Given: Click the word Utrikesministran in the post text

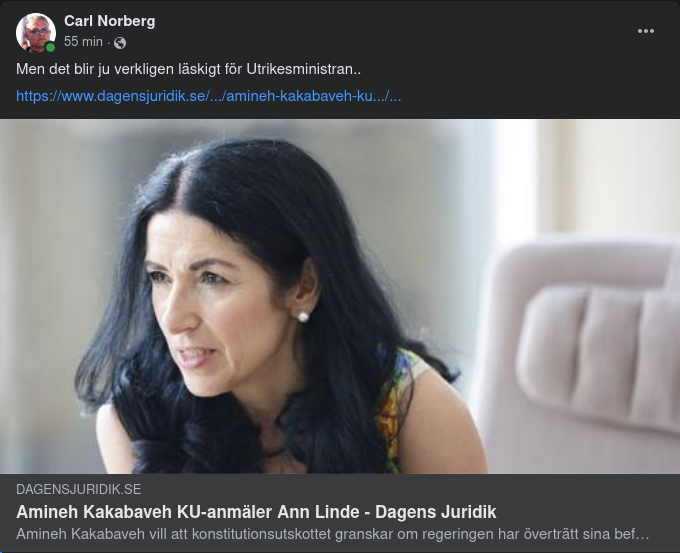Looking at the screenshot, I should pyautogui.click(x=303, y=69).
